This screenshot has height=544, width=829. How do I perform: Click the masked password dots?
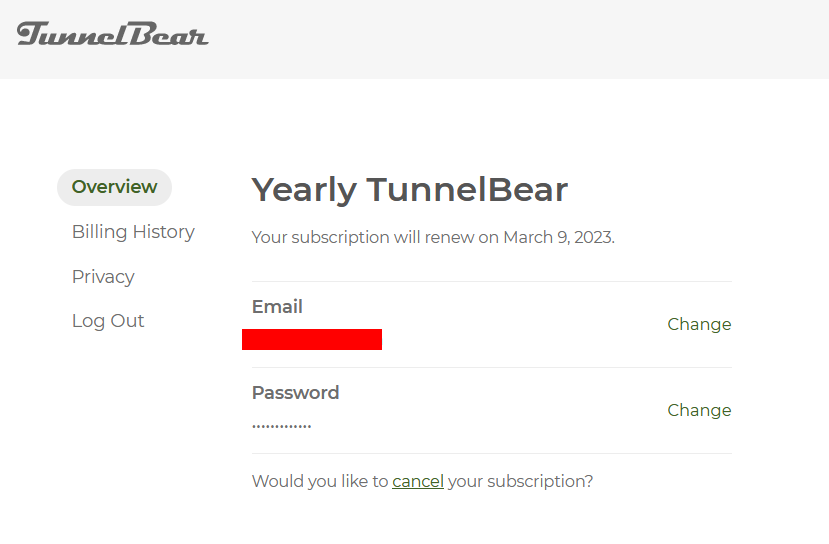pyautogui.click(x=281, y=426)
